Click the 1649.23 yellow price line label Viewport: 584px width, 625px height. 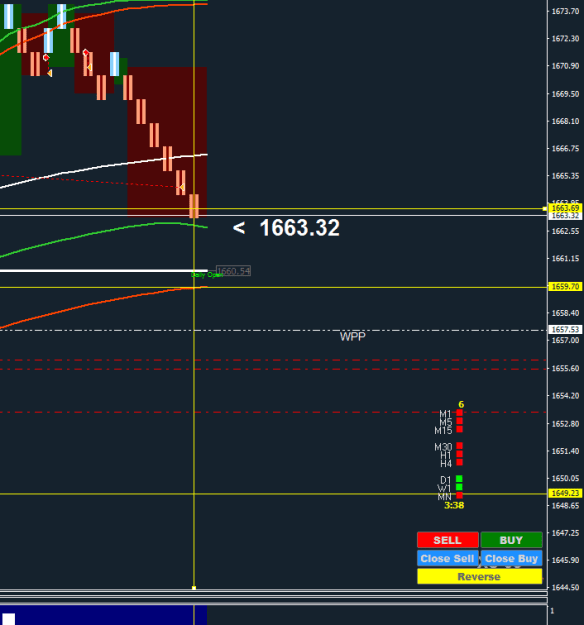point(565,493)
